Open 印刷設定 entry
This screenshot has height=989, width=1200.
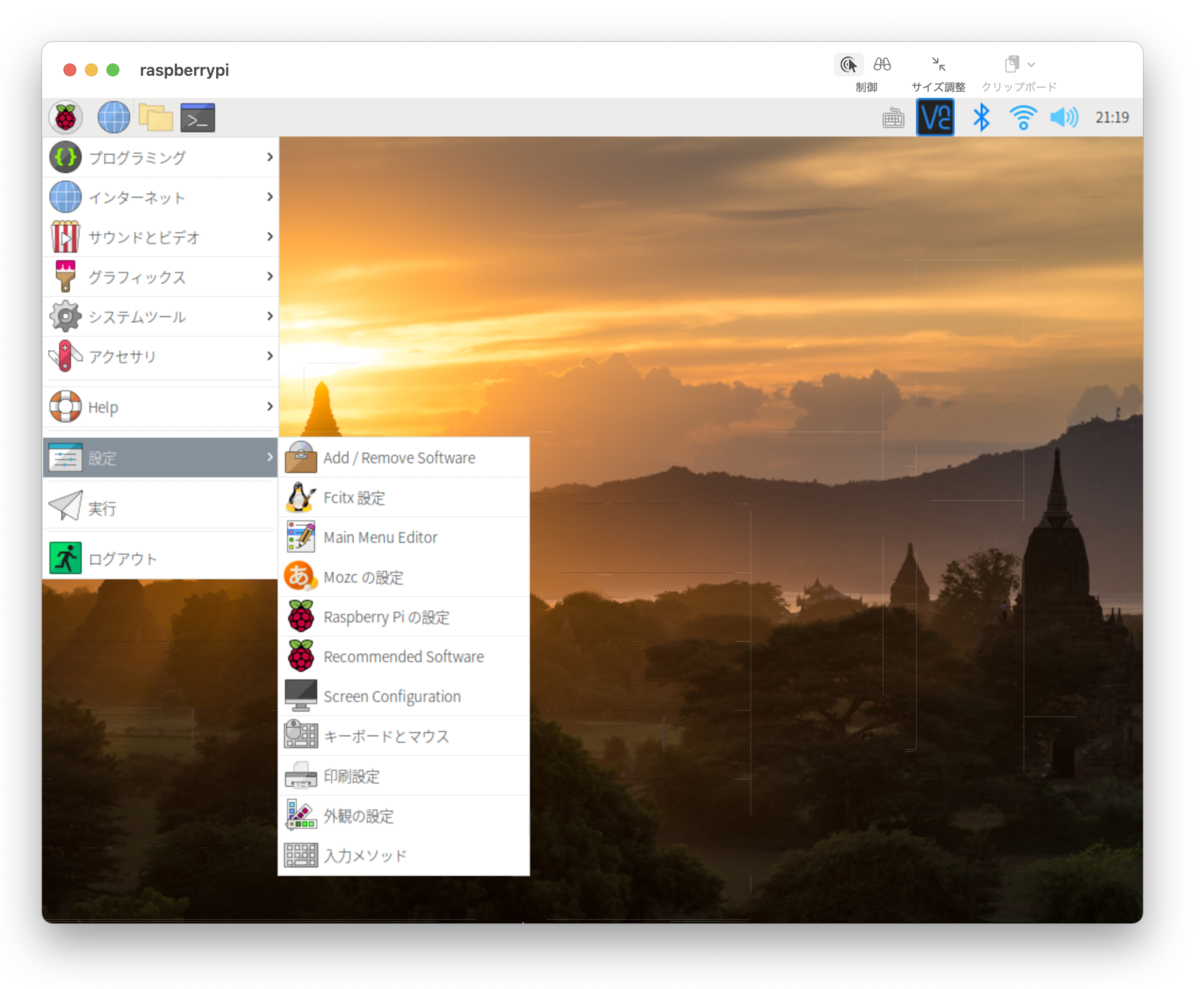pos(404,776)
